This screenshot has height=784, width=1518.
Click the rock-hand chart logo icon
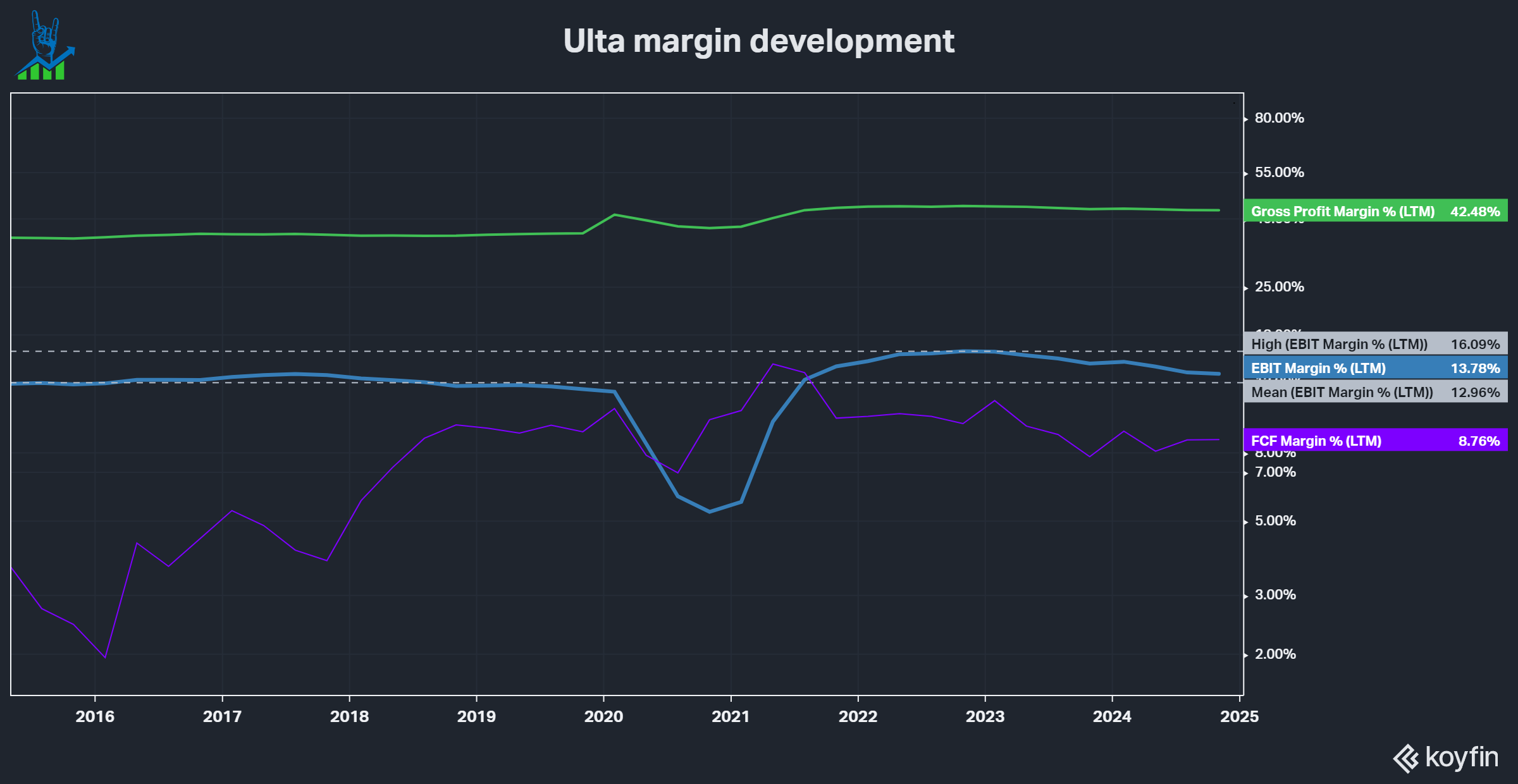click(x=44, y=45)
